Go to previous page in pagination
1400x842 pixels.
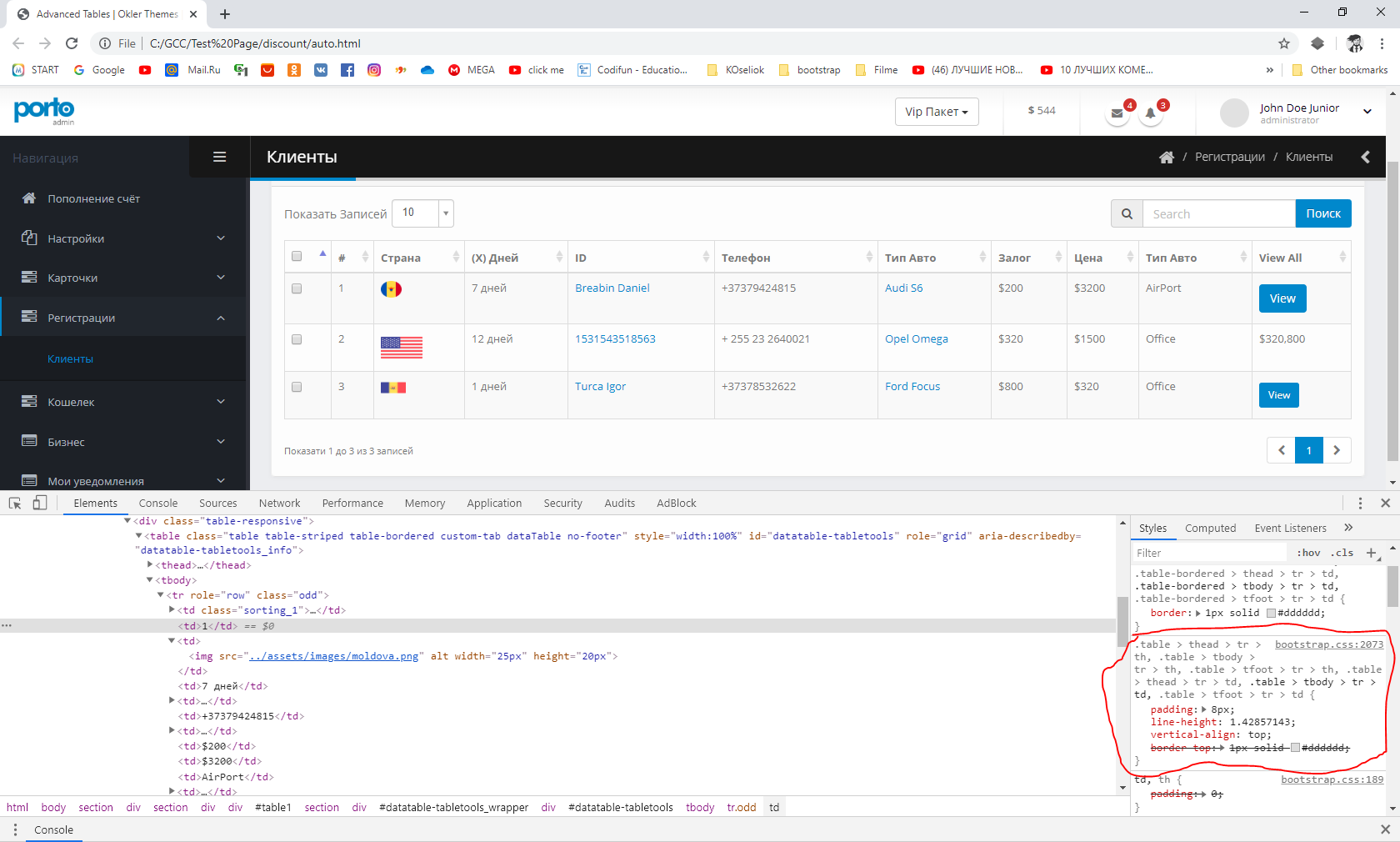(x=1282, y=450)
